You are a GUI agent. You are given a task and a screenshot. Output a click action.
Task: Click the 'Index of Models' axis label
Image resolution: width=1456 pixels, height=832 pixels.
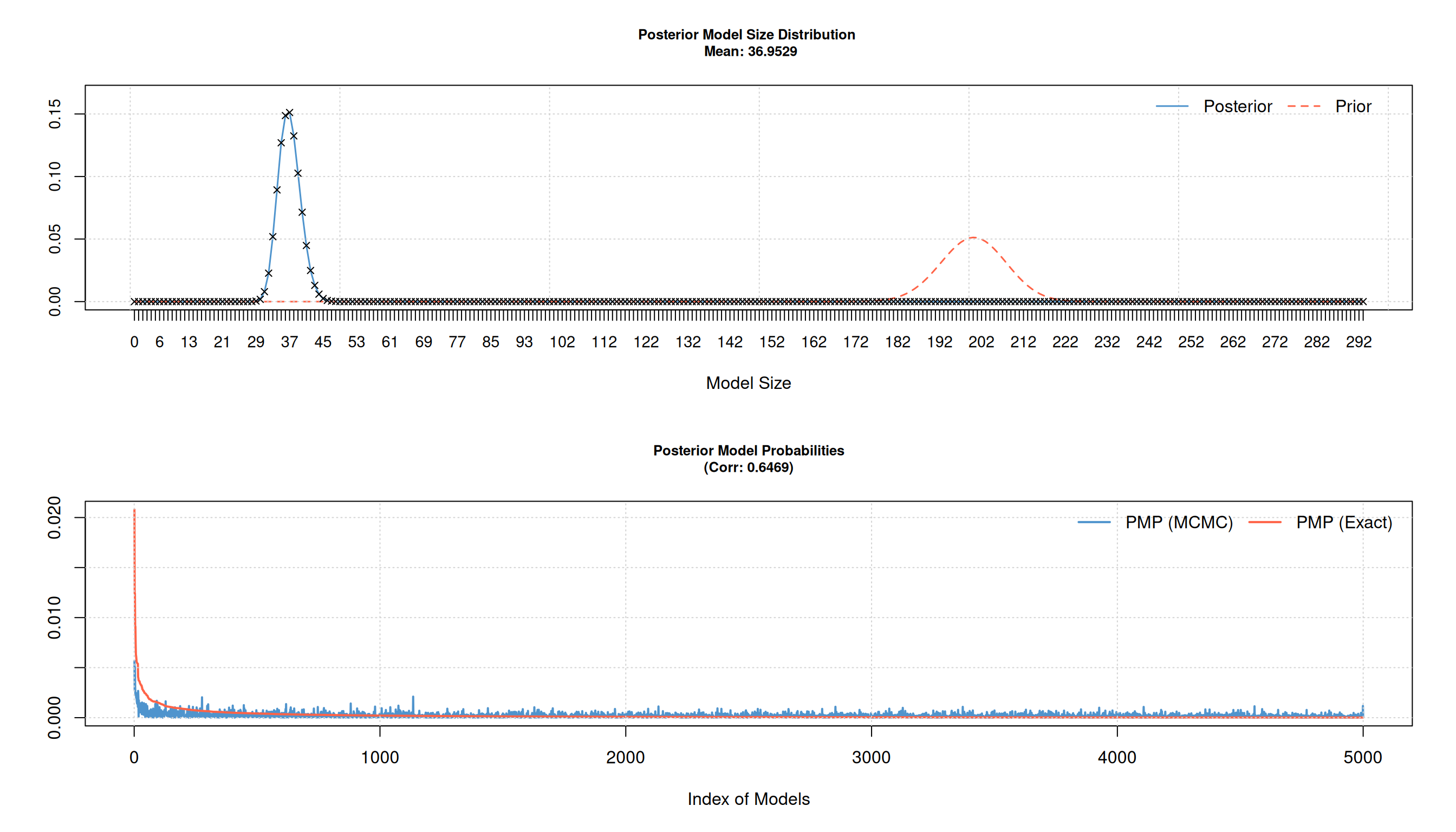(x=748, y=799)
